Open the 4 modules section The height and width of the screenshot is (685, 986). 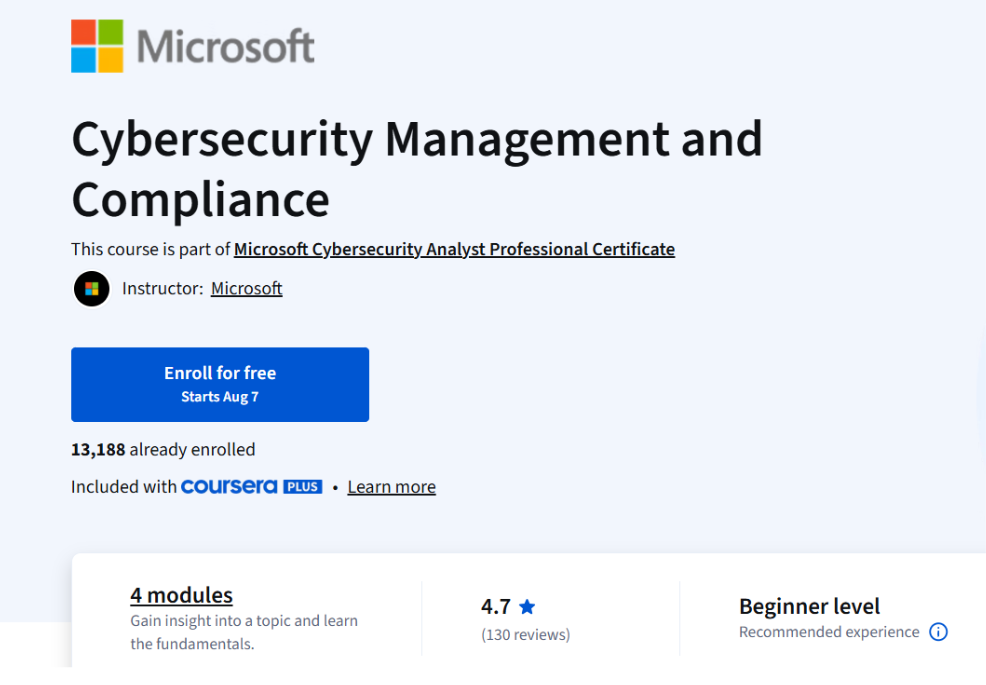coord(181,595)
